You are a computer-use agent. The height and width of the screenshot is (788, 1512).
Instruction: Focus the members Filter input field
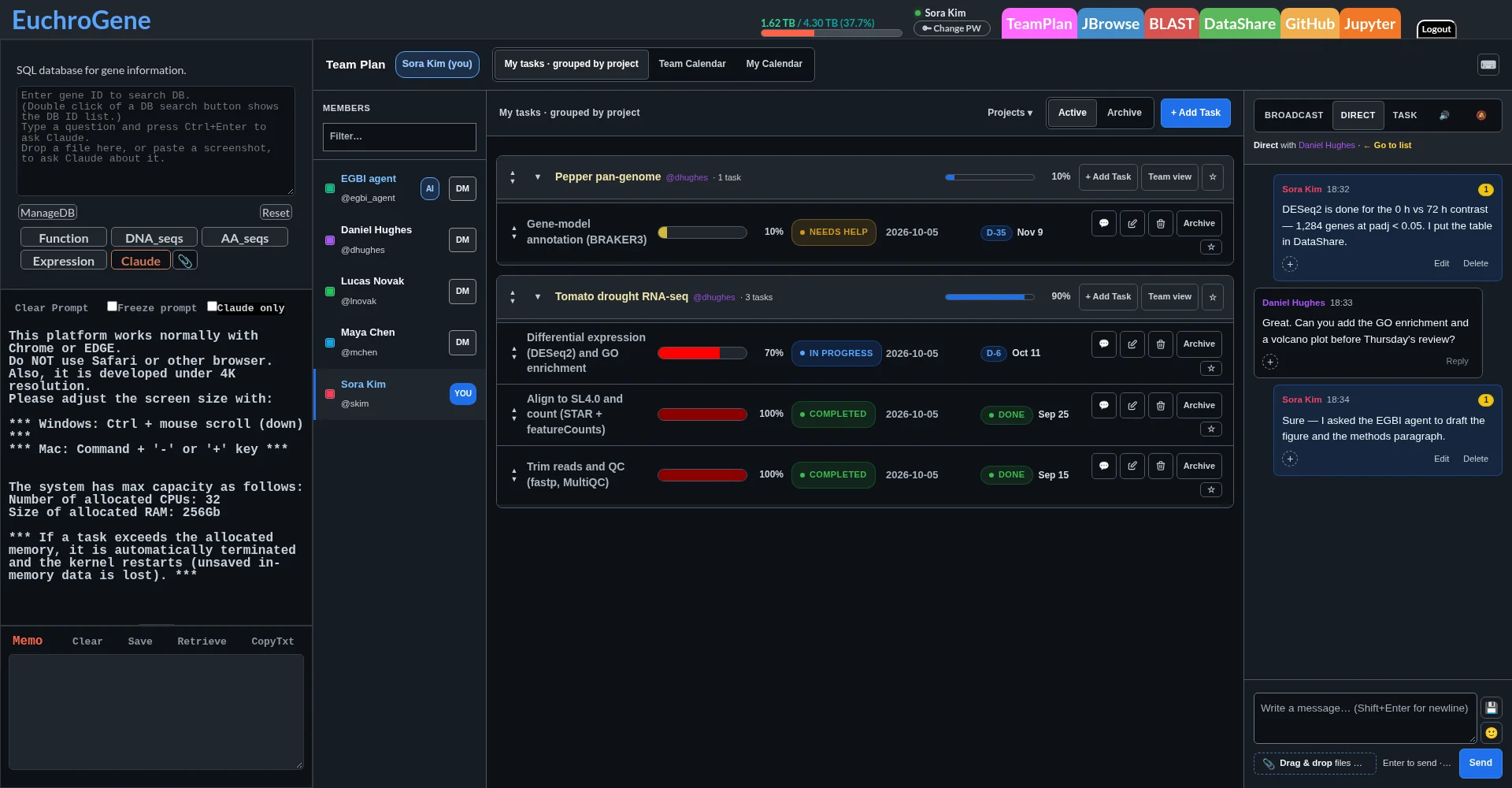399,137
